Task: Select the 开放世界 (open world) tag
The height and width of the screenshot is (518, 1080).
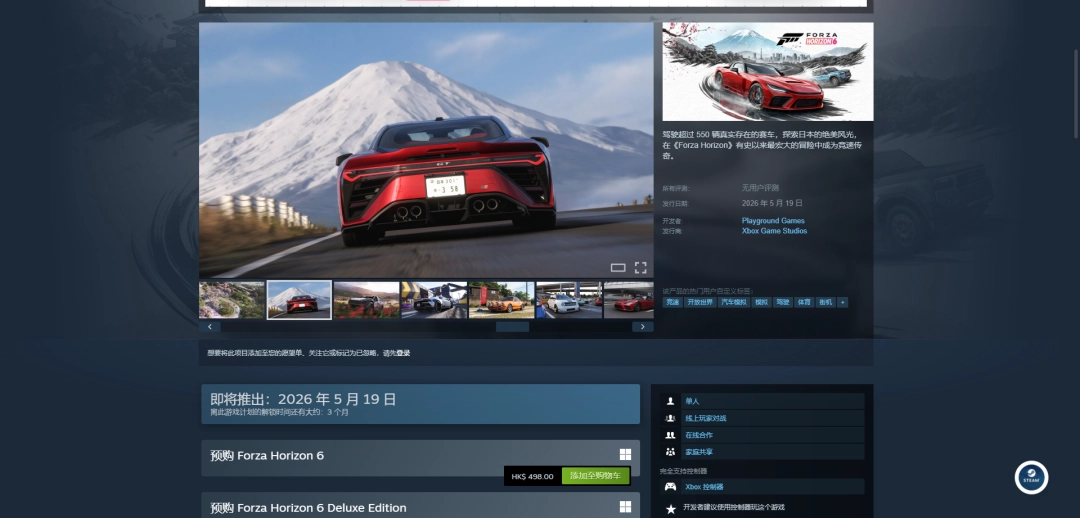Action: pos(700,302)
